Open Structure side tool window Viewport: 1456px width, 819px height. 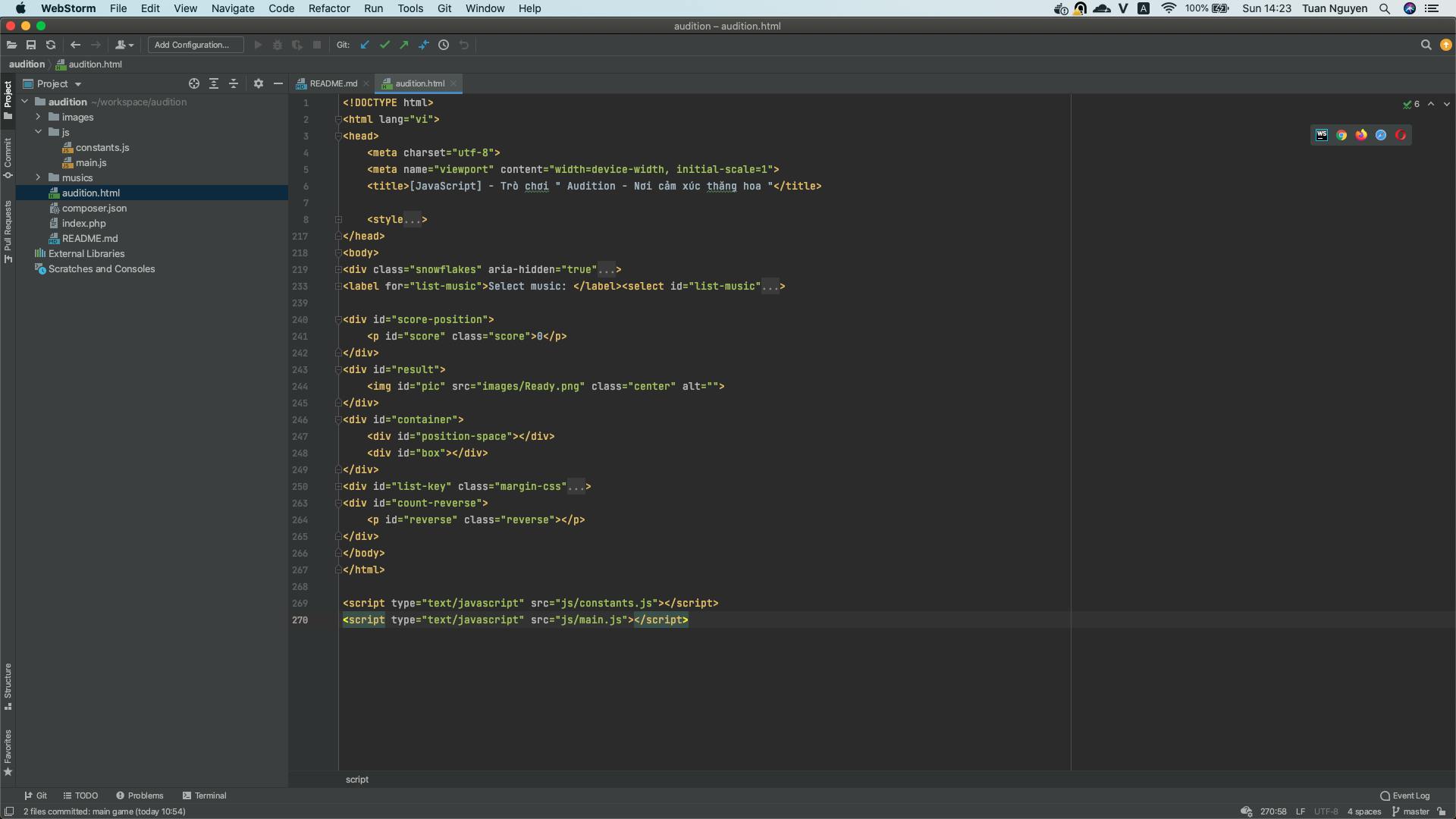point(8,686)
